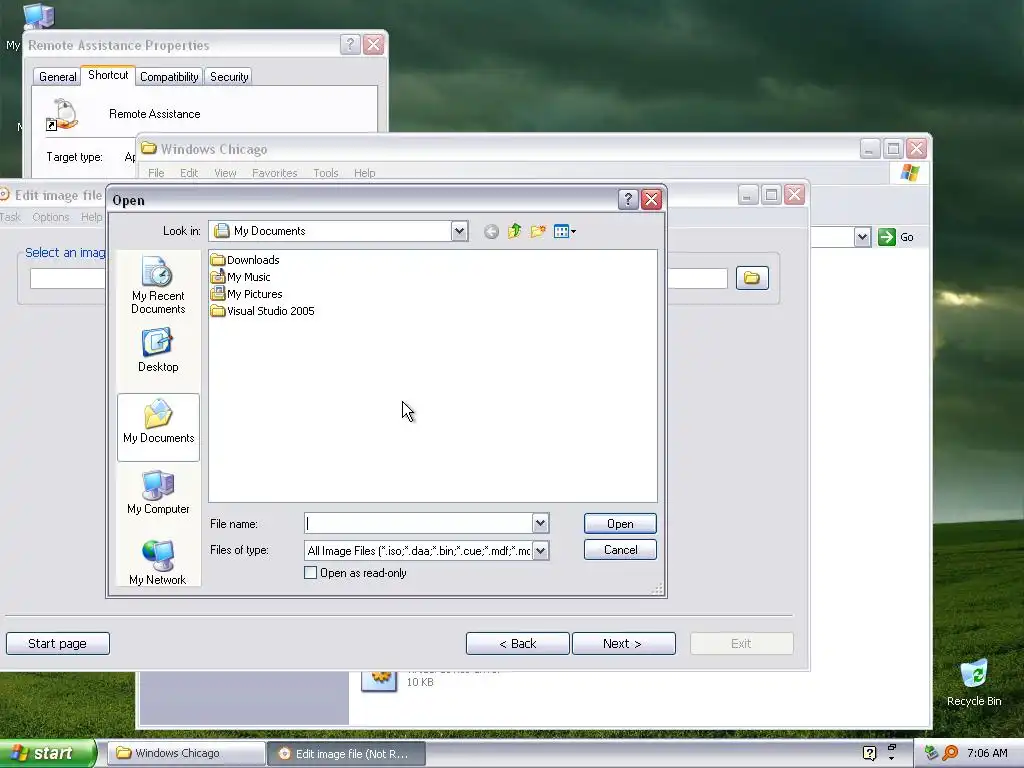Select Visual Studio 2005 folder
The height and width of the screenshot is (768, 1024).
pos(263,311)
